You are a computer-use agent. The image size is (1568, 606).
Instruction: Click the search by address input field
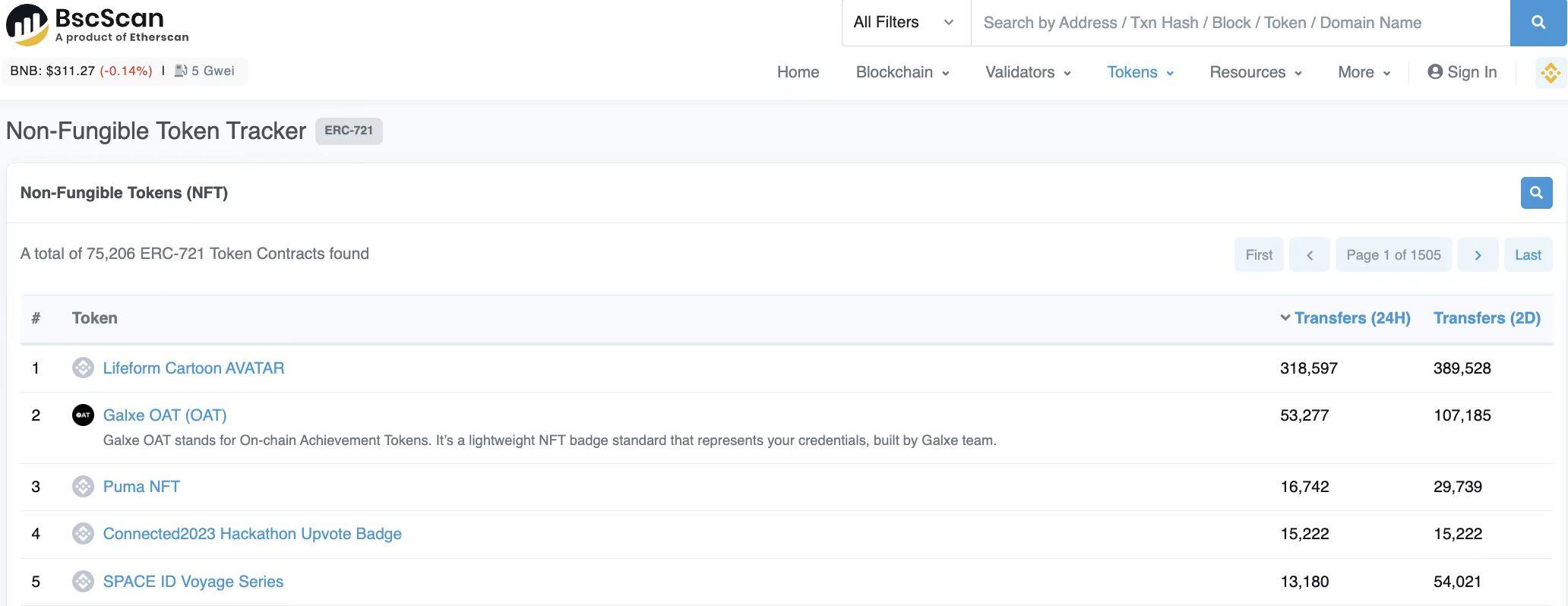click(1238, 23)
